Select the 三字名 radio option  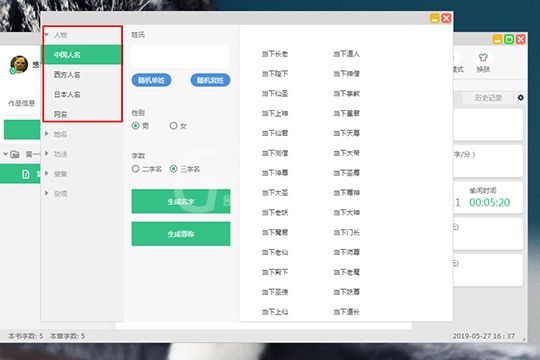174,169
